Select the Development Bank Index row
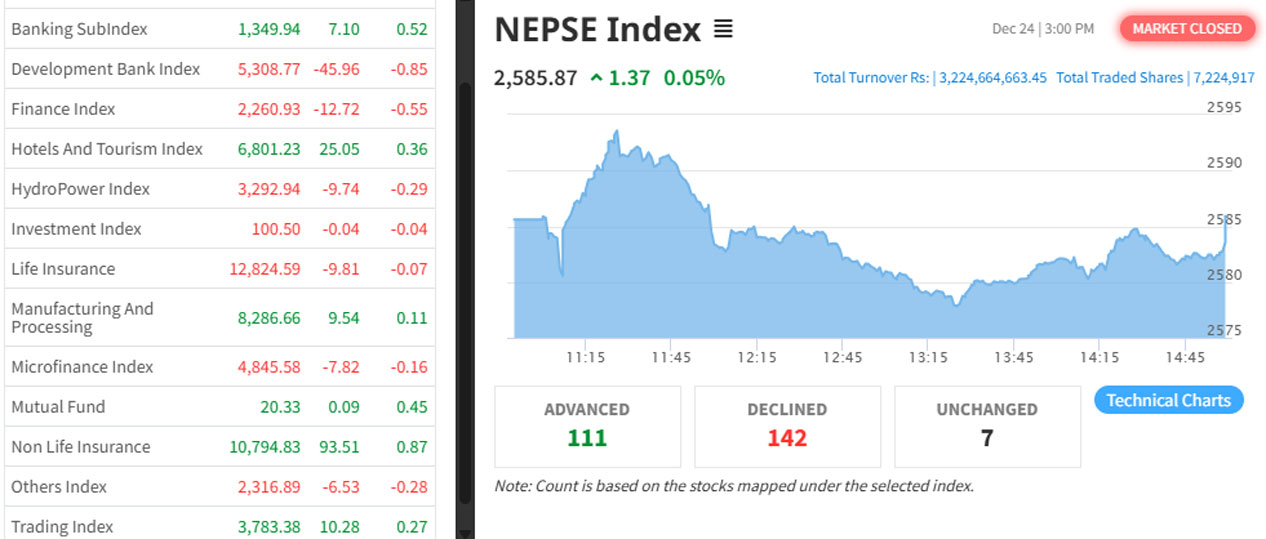 pos(105,69)
